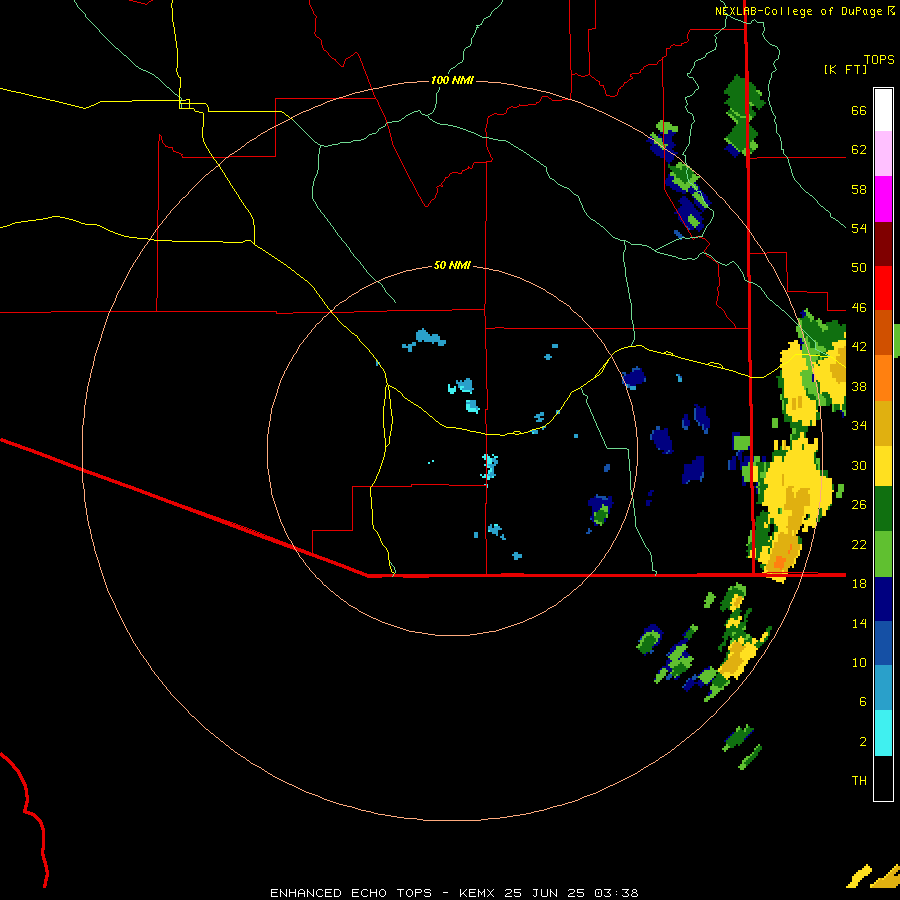Click the 03:38 timestamp

coord(616,893)
